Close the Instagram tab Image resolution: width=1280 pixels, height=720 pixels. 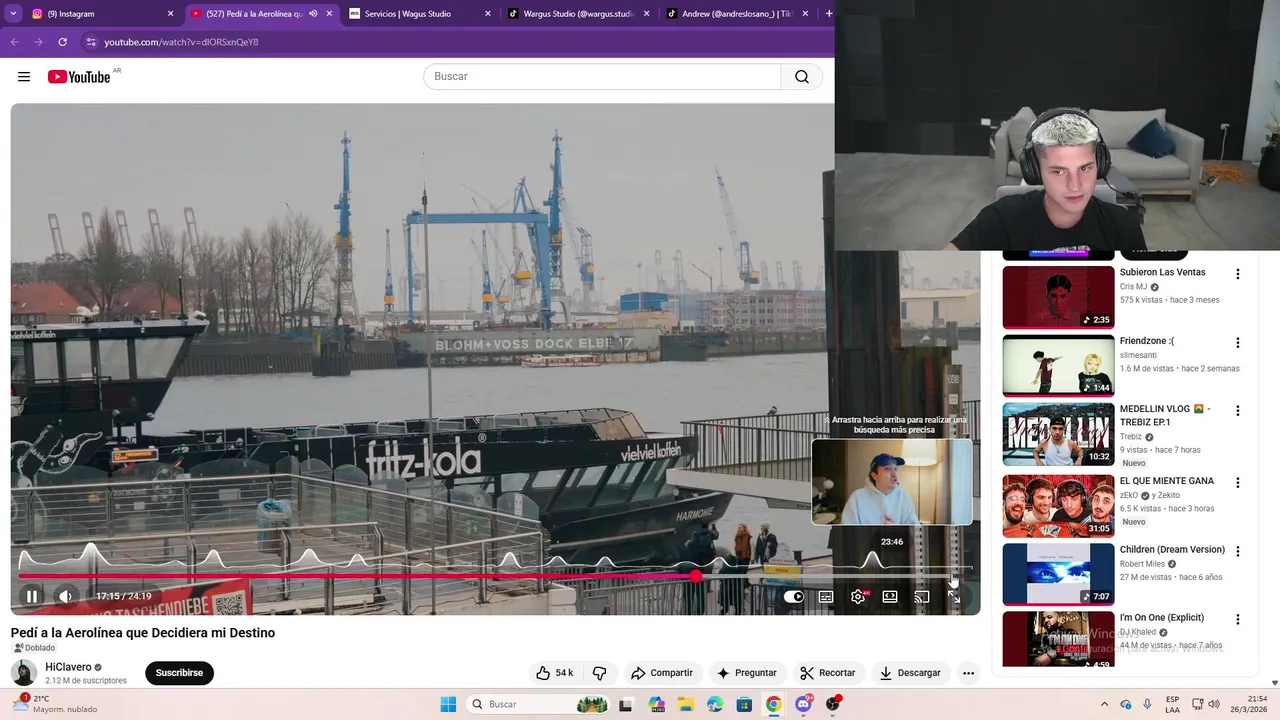(x=171, y=14)
